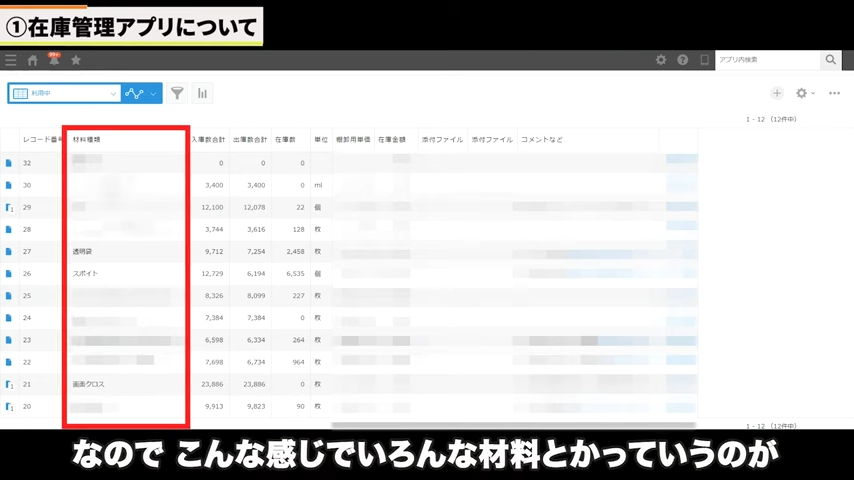Click the search magnifier button
The width and height of the screenshot is (854, 480).
(831, 60)
